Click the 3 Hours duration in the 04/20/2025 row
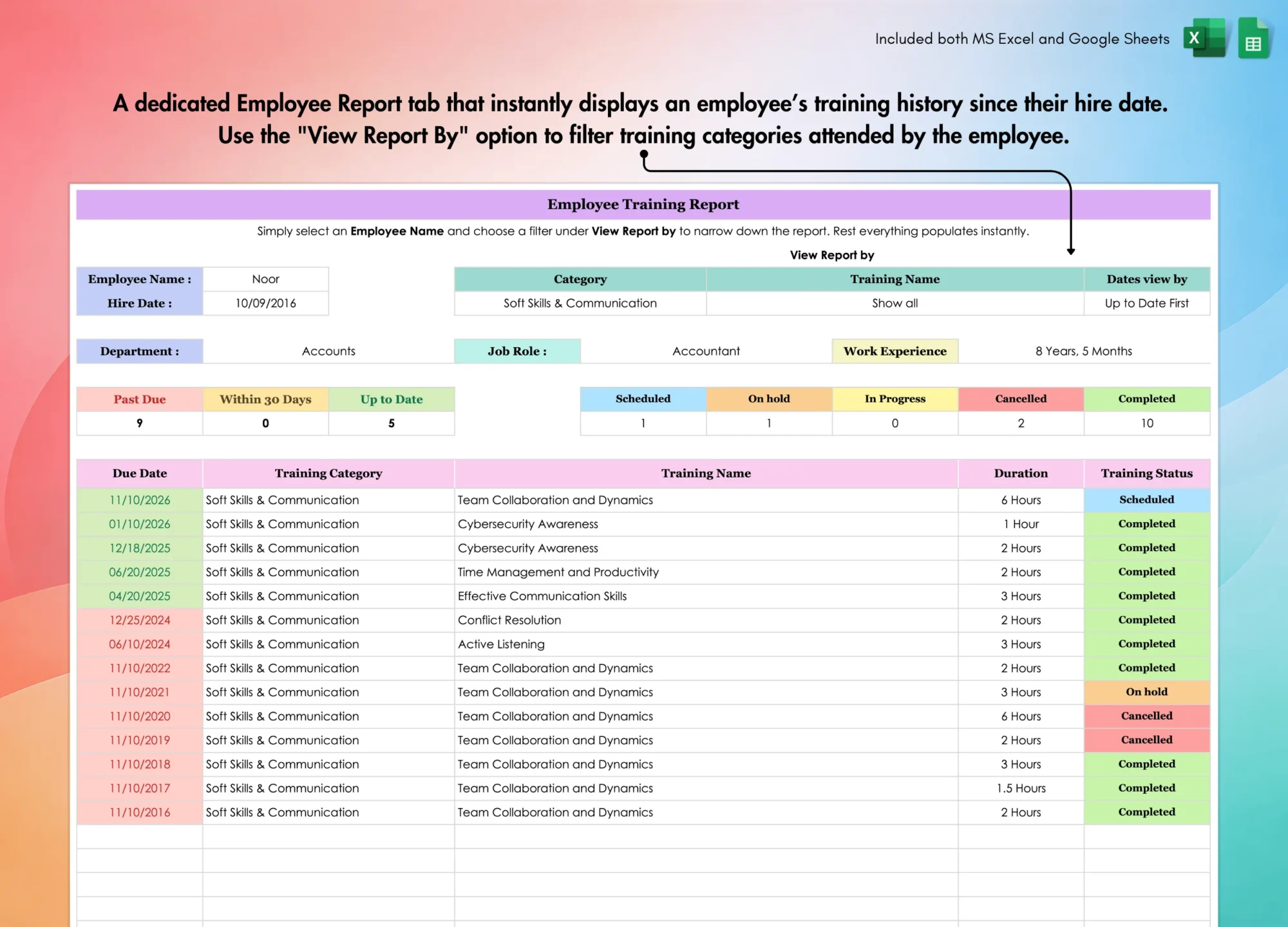 coord(1021,596)
